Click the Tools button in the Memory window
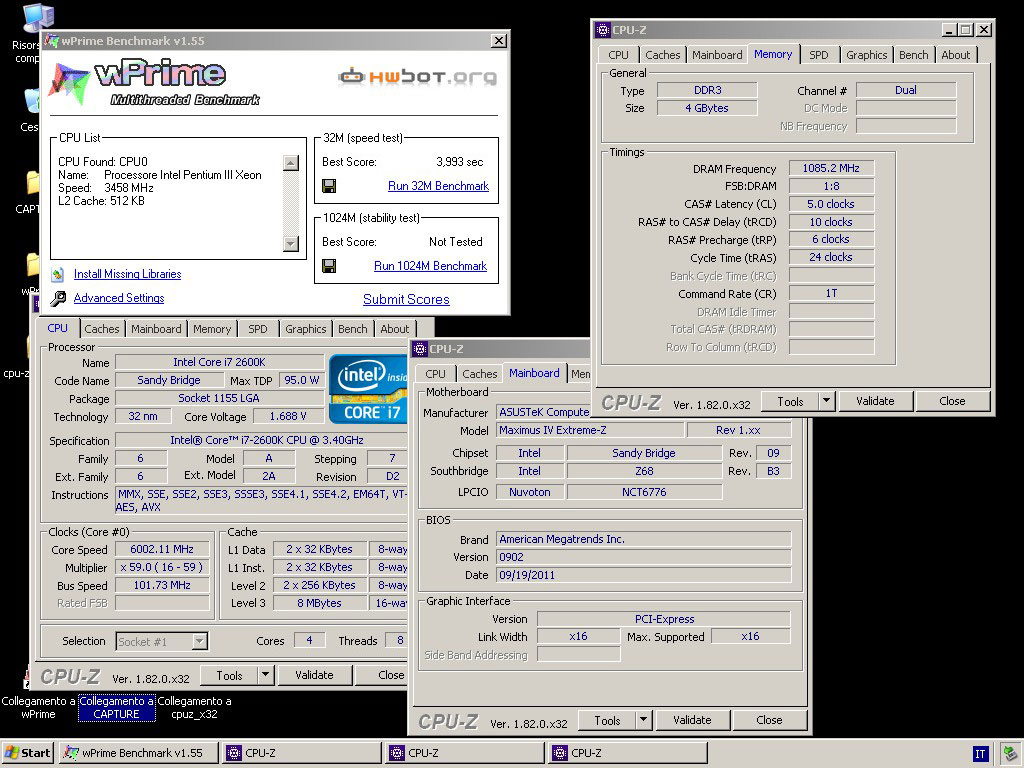This screenshot has width=1024, height=768. tap(790, 401)
